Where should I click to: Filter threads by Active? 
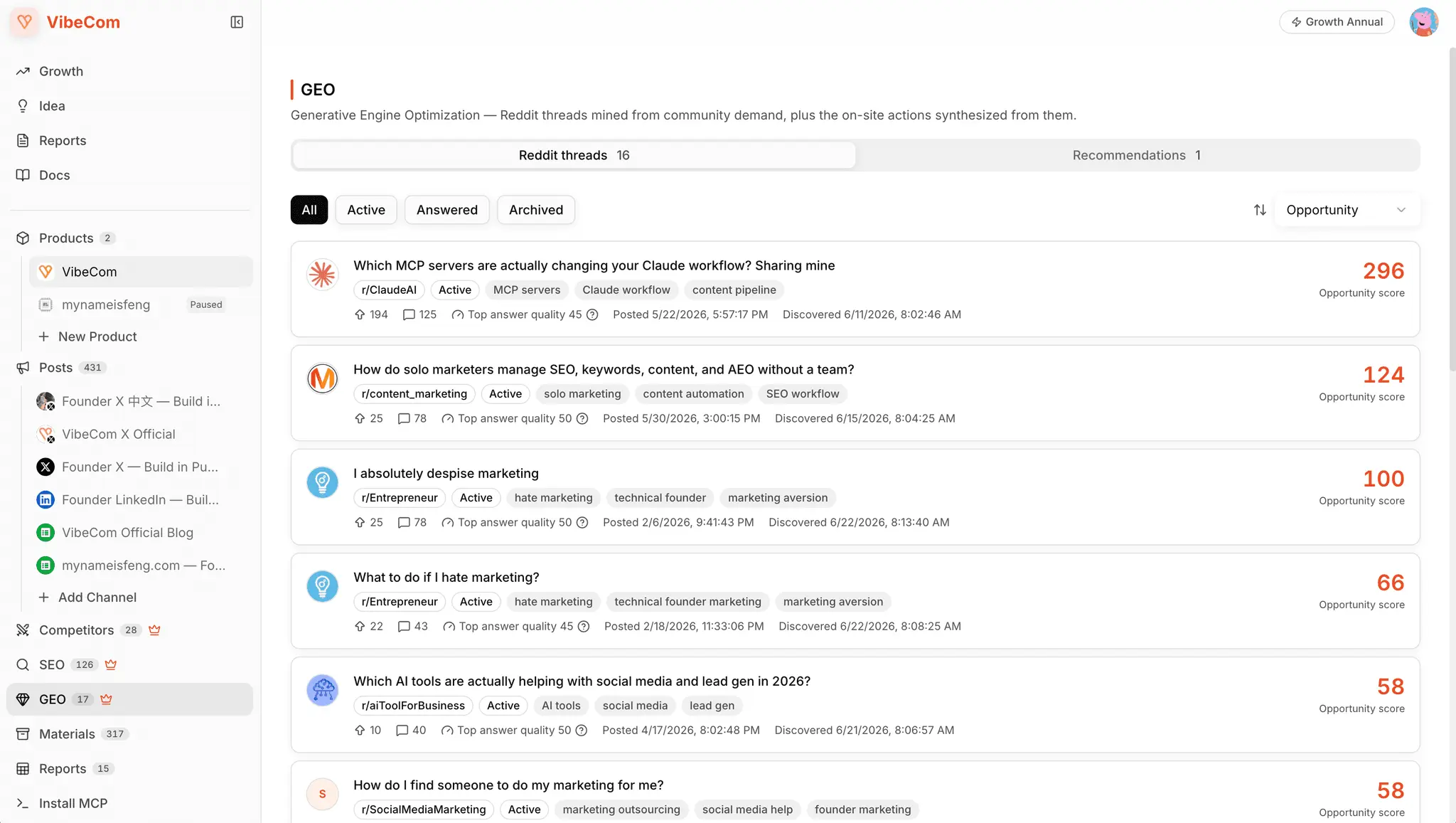point(366,210)
